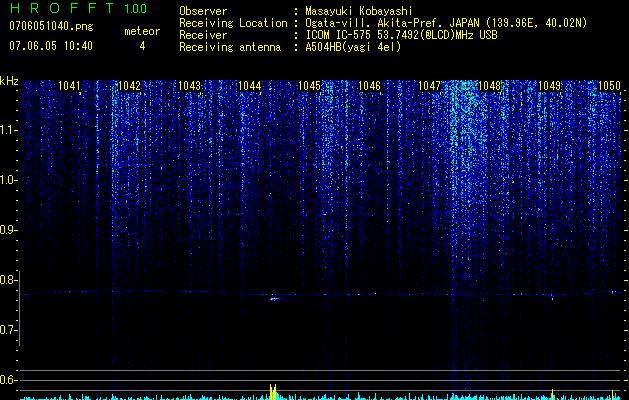Click the 1041 time marker
The height and width of the screenshot is (400, 629).
69,85
